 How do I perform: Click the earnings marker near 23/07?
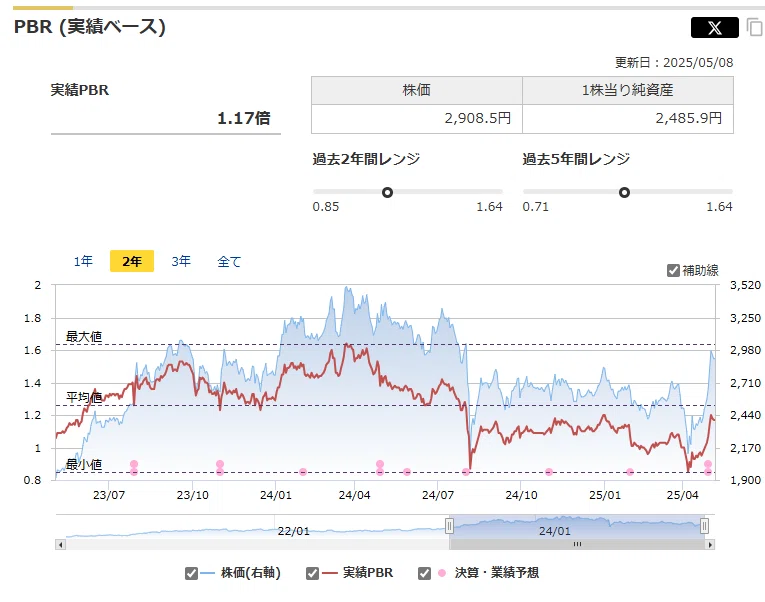coord(134,464)
